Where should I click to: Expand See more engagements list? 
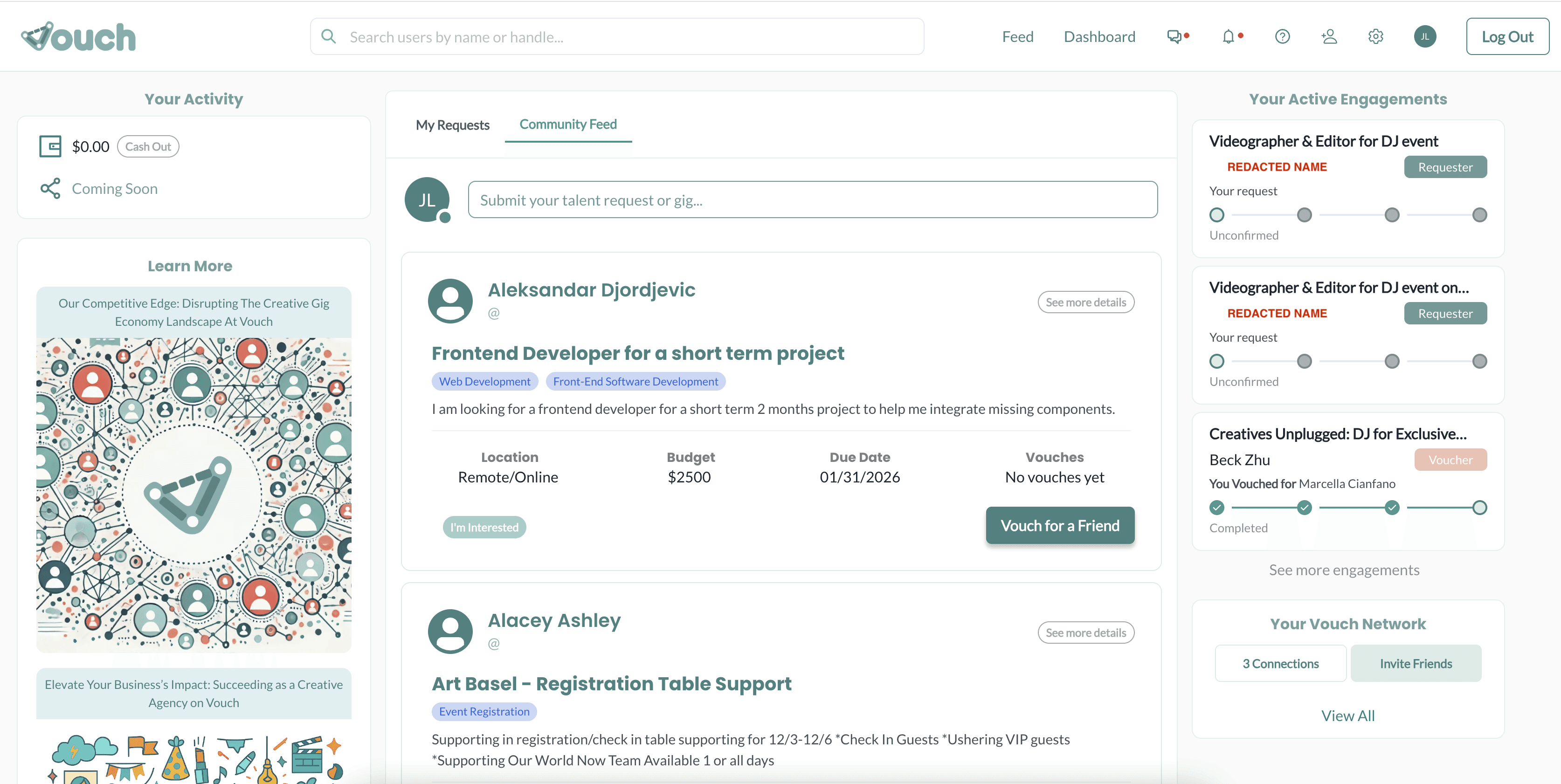click(1343, 570)
